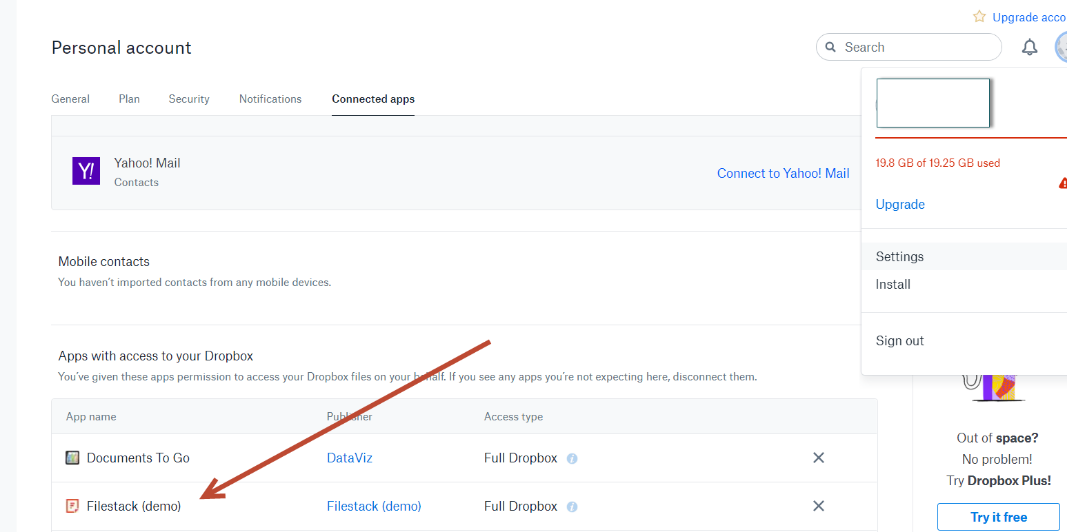Click the search magnifier icon

tap(830, 48)
